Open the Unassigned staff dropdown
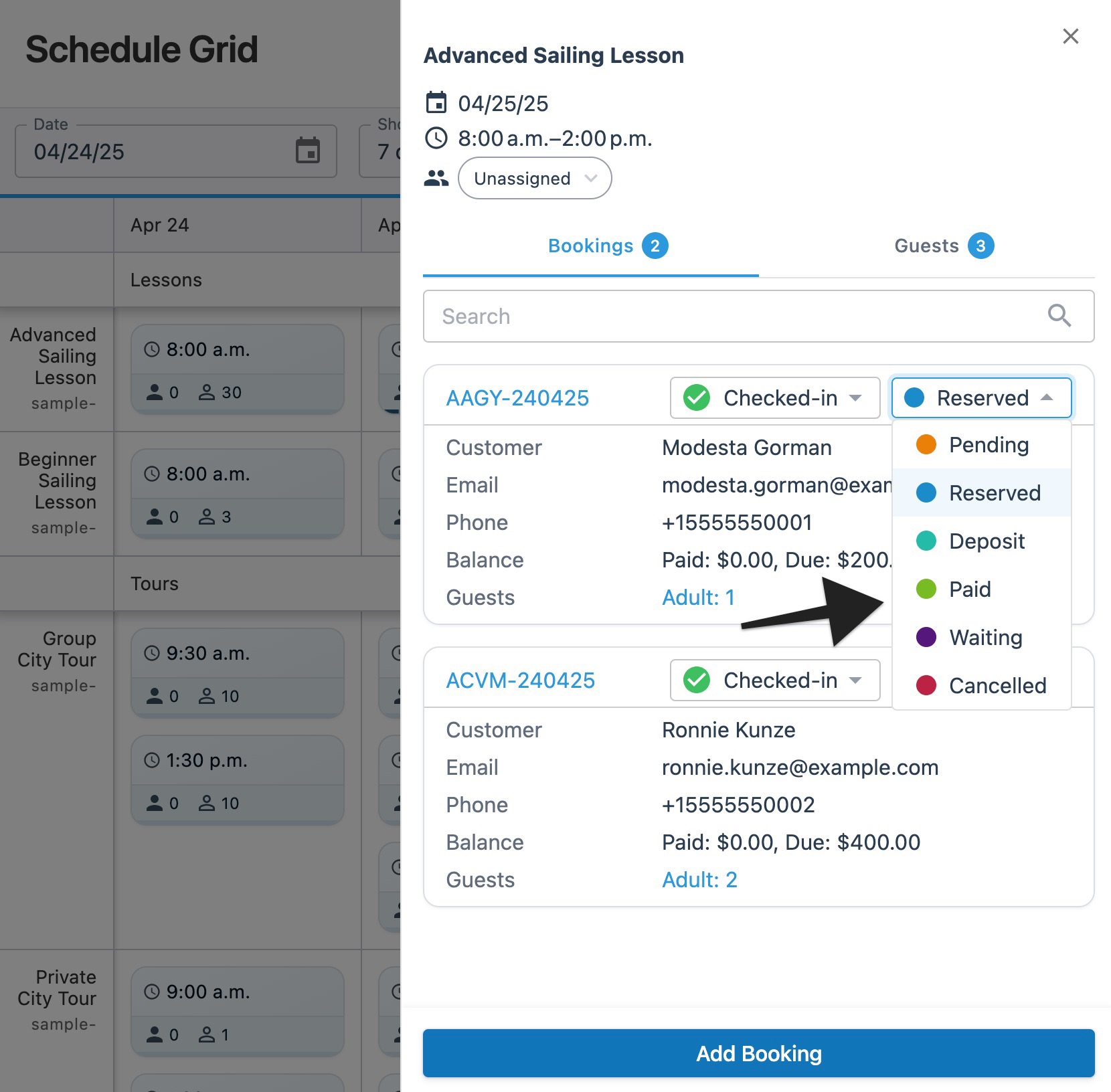This screenshot has height=1092, width=1111. pyautogui.click(x=535, y=178)
